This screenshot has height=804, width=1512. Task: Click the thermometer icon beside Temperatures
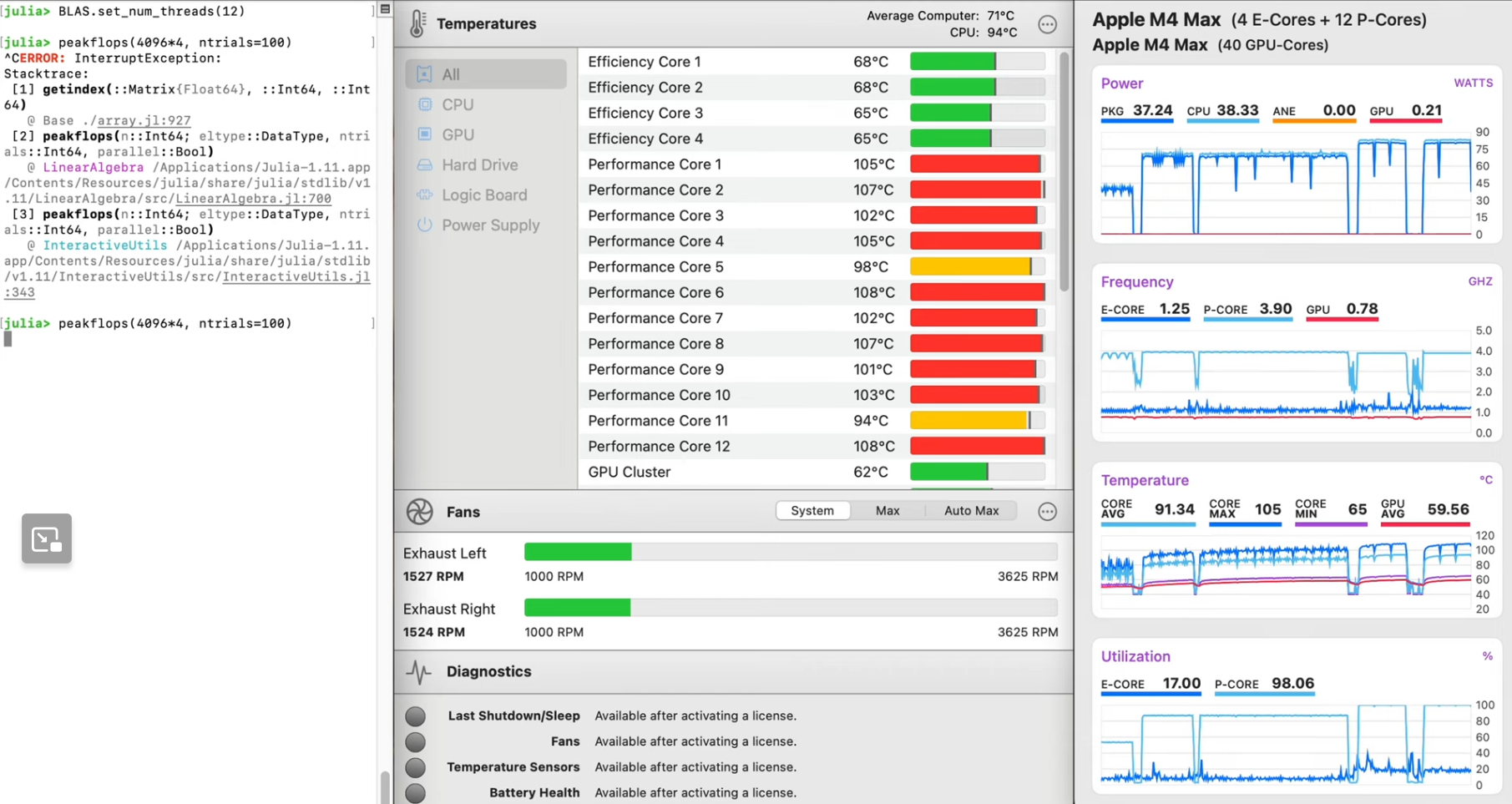coord(417,24)
